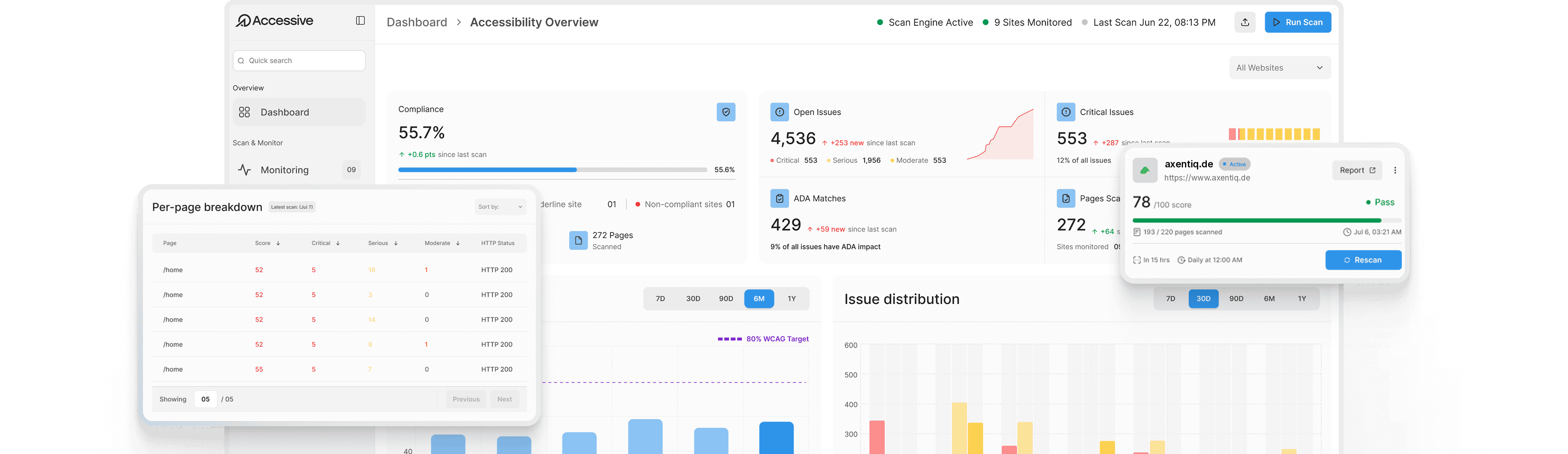This screenshot has height=454, width=1568.
Task: Open the All Websites dropdown
Action: pos(1280,67)
